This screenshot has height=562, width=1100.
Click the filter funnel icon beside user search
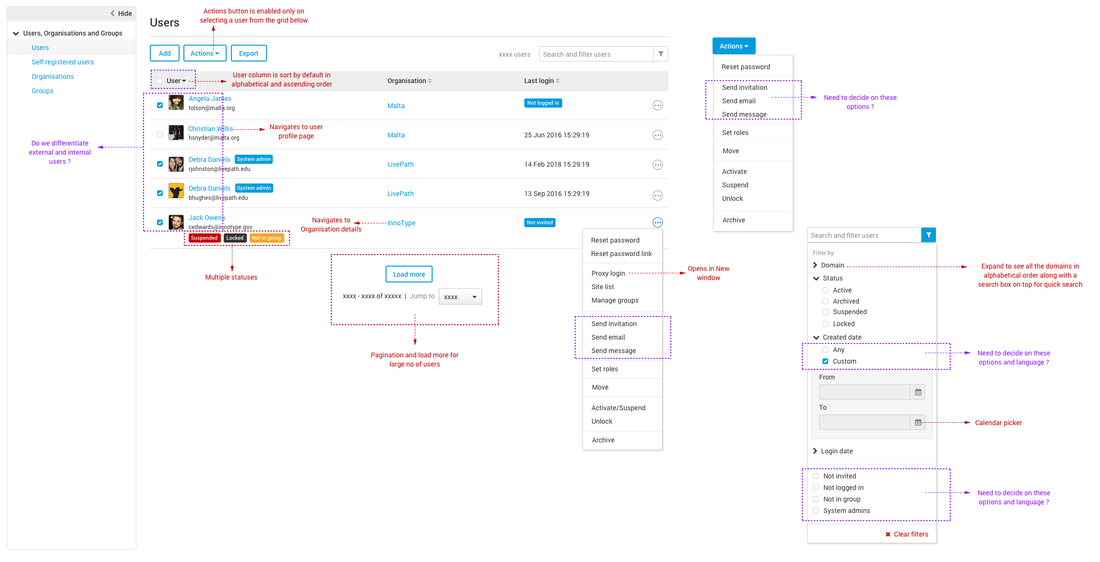coord(660,54)
